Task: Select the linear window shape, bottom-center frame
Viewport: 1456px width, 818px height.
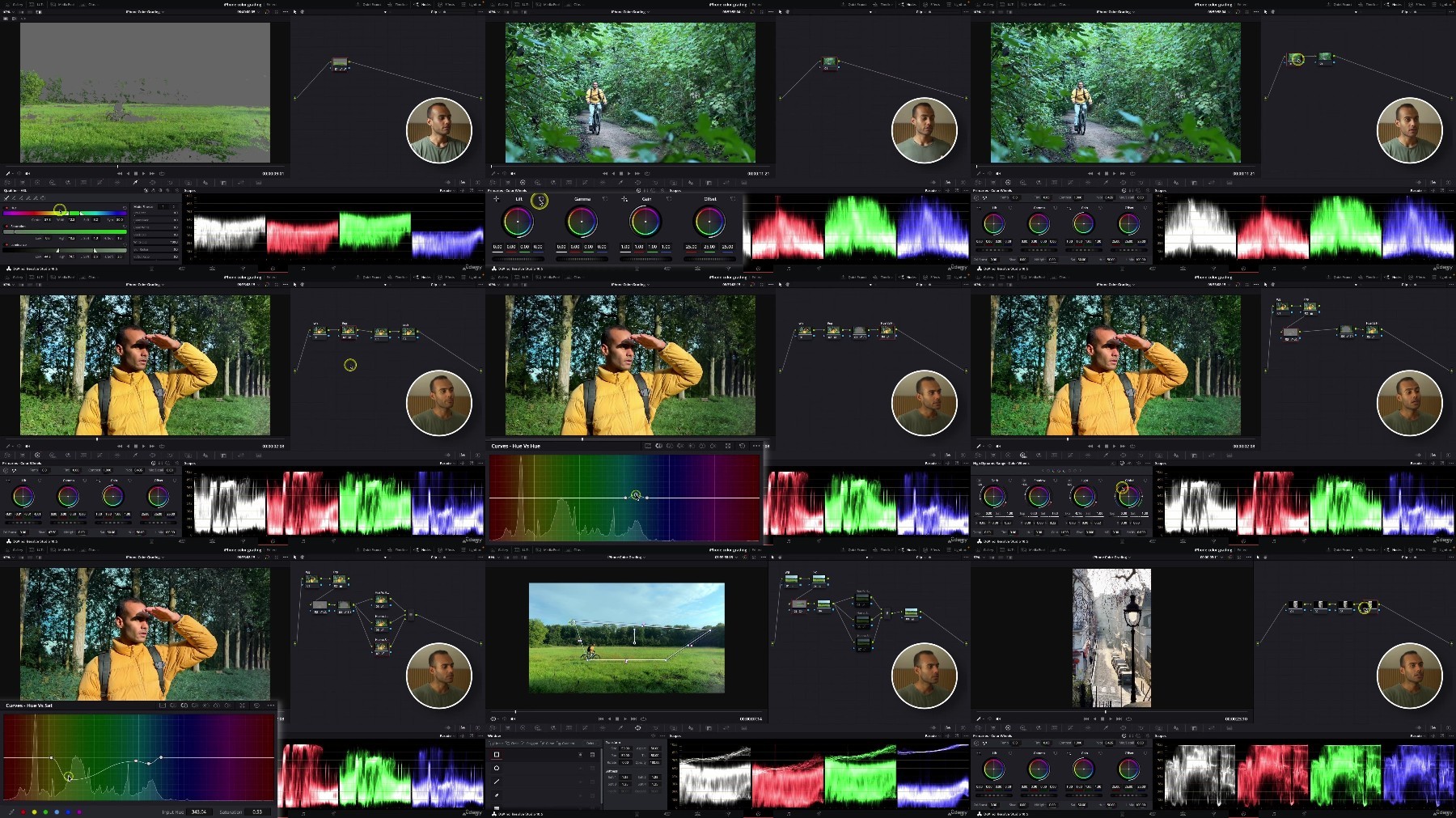Action: pyautogui.click(x=497, y=755)
